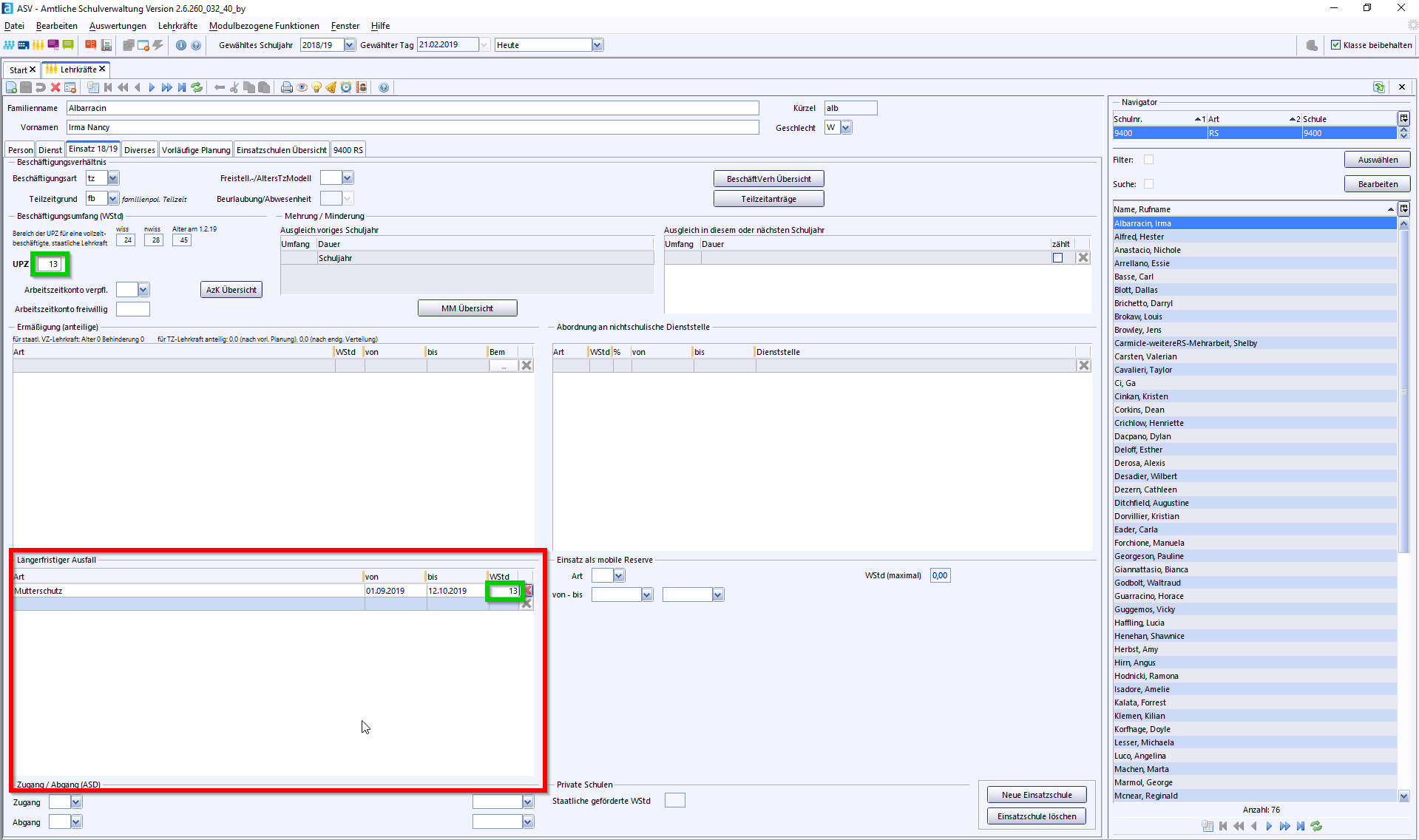Click the blue people group icon in the main toolbar

[x=9, y=45]
